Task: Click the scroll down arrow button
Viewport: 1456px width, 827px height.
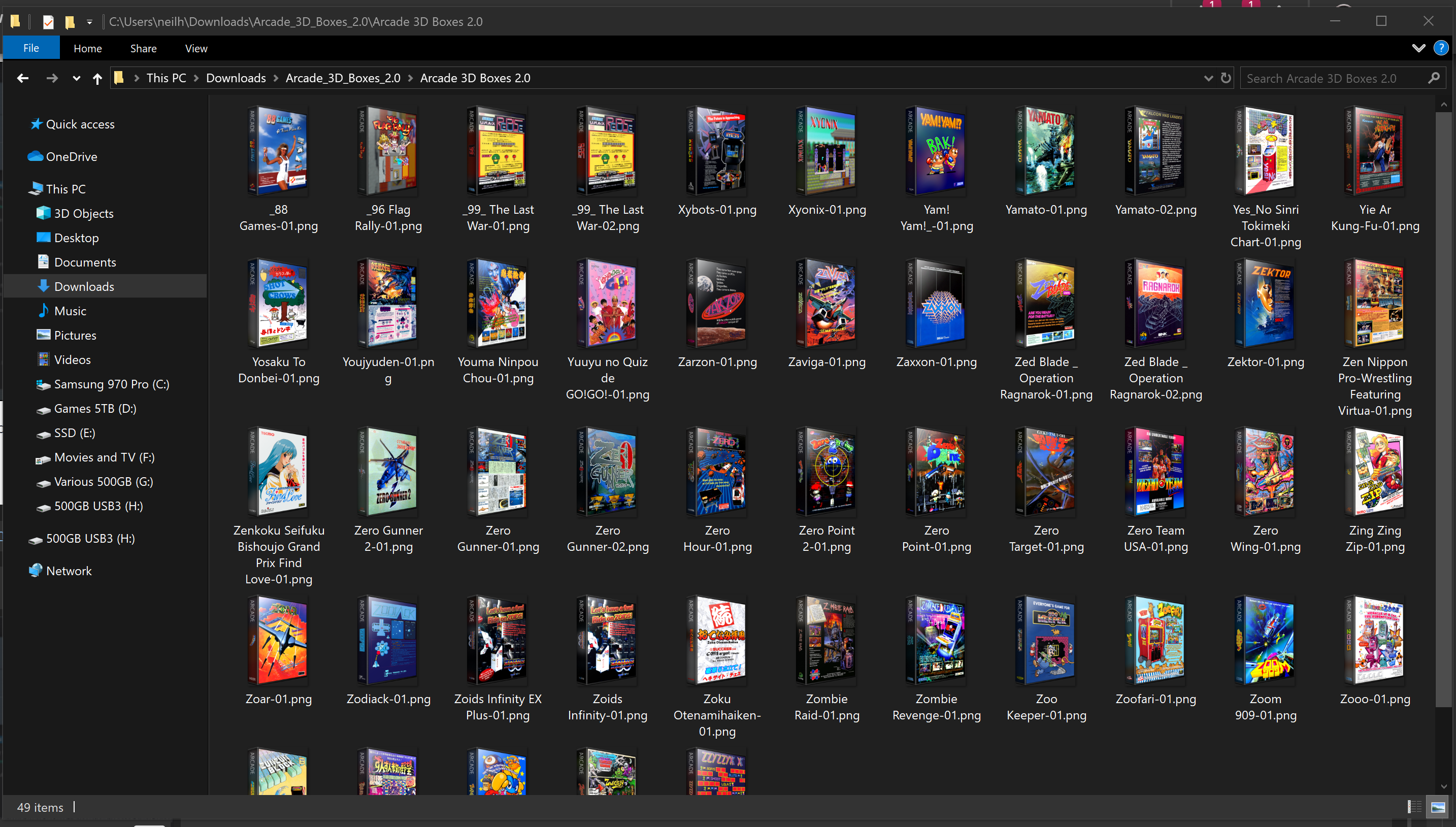Action: pos(1443,786)
